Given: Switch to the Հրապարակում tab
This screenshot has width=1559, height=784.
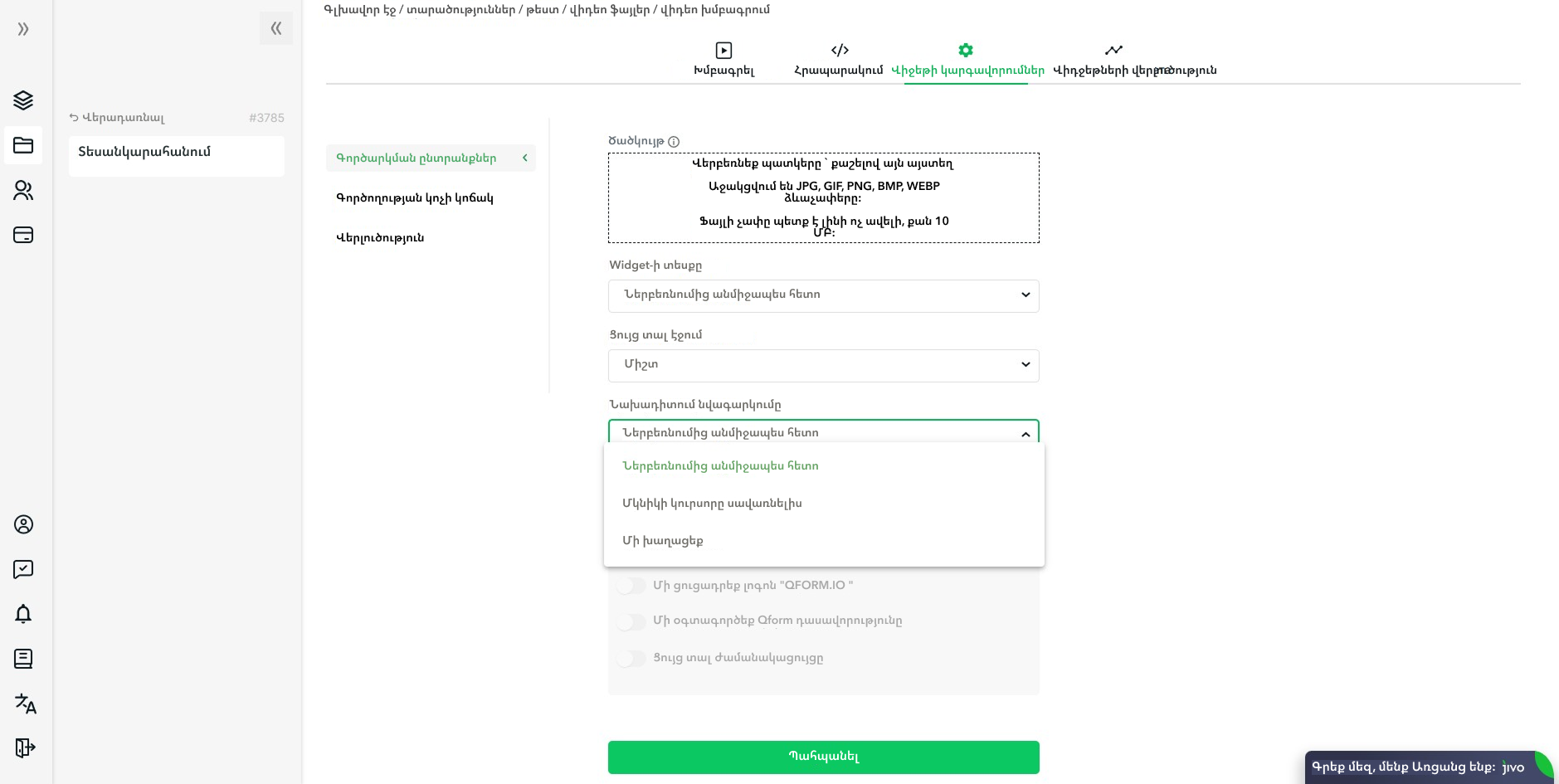Looking at the screenshot, I should 839,59.
